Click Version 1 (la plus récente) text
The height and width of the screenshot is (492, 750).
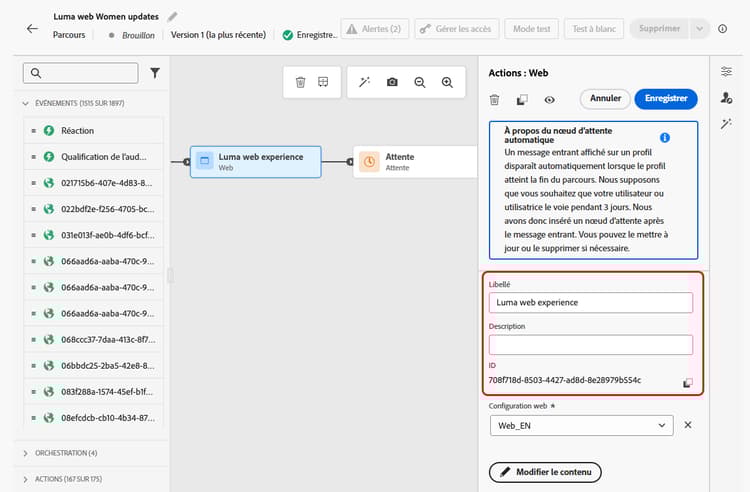point(218,35)
